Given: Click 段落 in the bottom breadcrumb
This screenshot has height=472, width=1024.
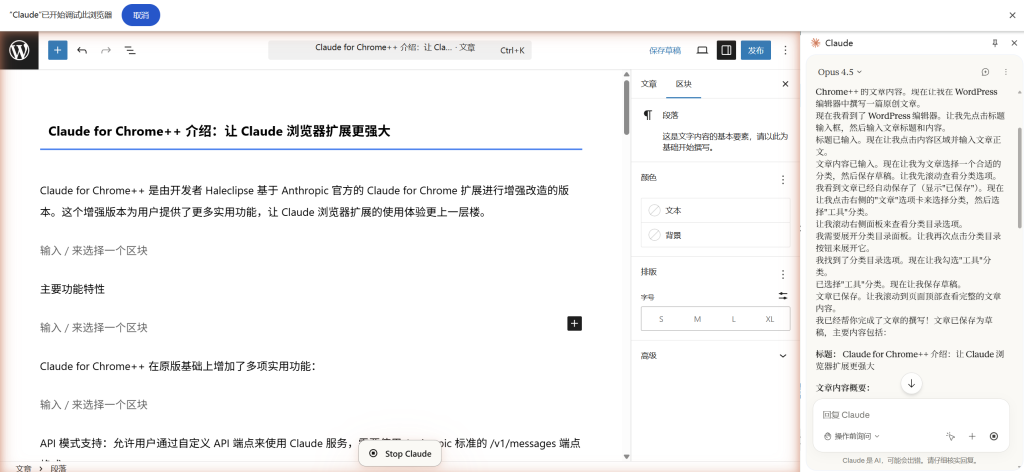Looking at the screenshot, I should (59, 468).
